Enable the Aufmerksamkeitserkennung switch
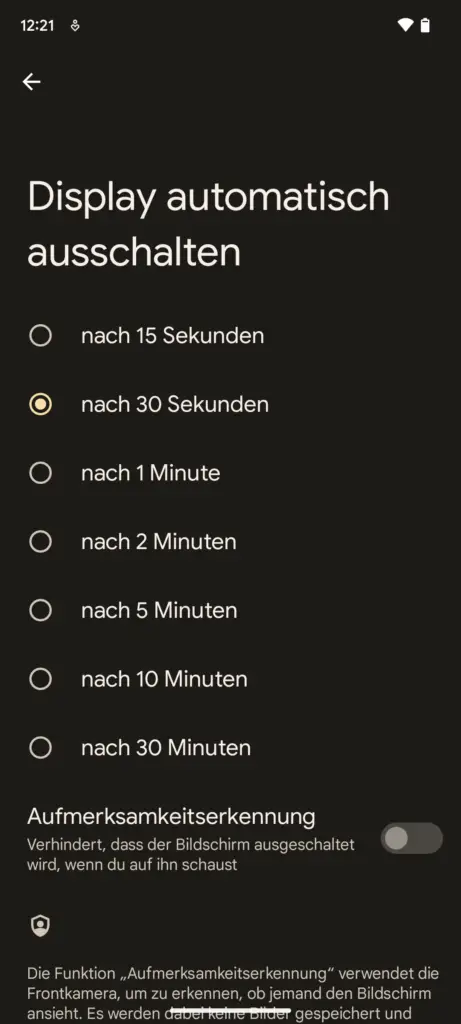The image size is (461, 1024). click(x=411, y=838)
